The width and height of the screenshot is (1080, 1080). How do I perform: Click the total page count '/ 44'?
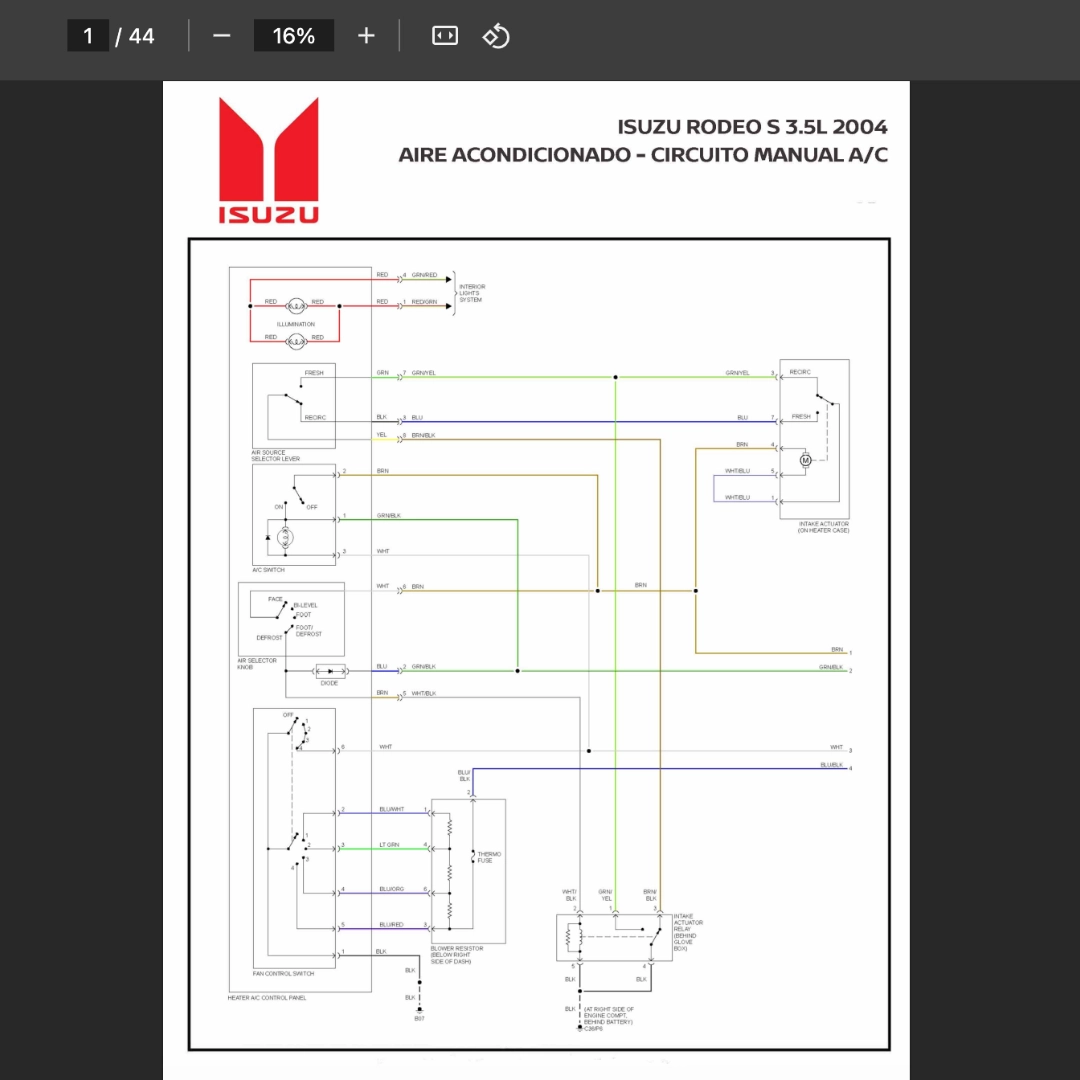pyautogui.click(x=135, y=36)
